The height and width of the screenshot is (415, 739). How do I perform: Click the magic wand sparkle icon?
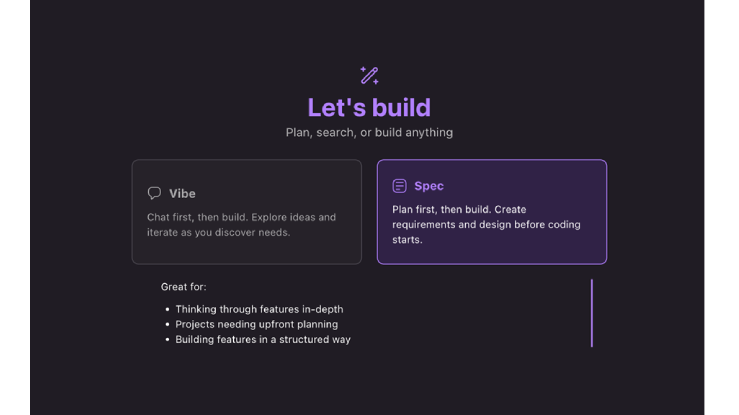(x=369, y=75)
